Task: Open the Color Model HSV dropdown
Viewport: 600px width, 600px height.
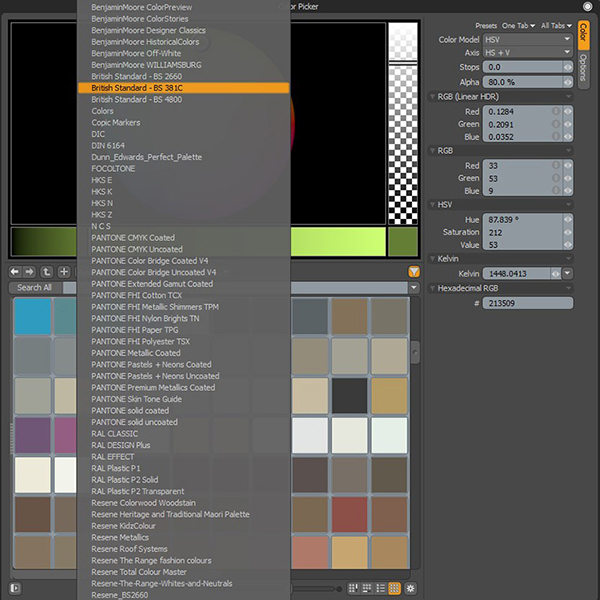Action: [x=528, y=39]
